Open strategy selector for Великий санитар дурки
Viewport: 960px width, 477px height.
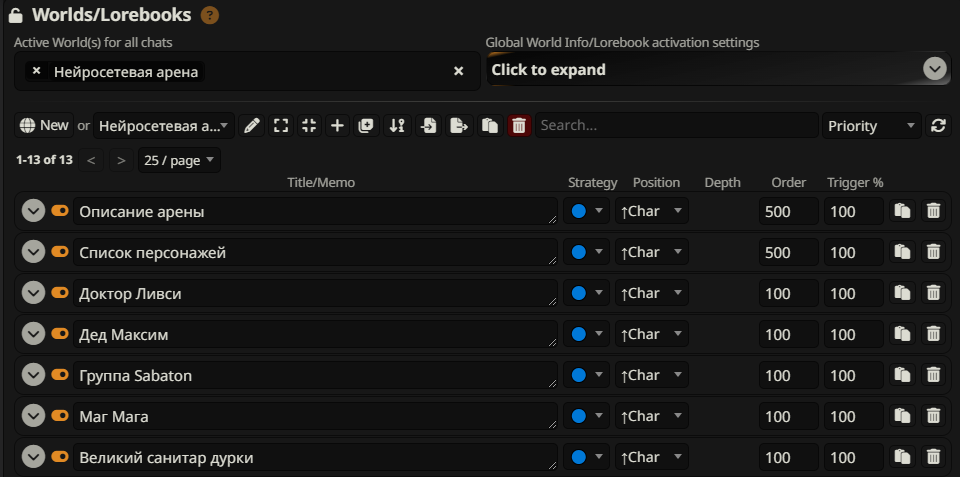[x=587, y=457]
